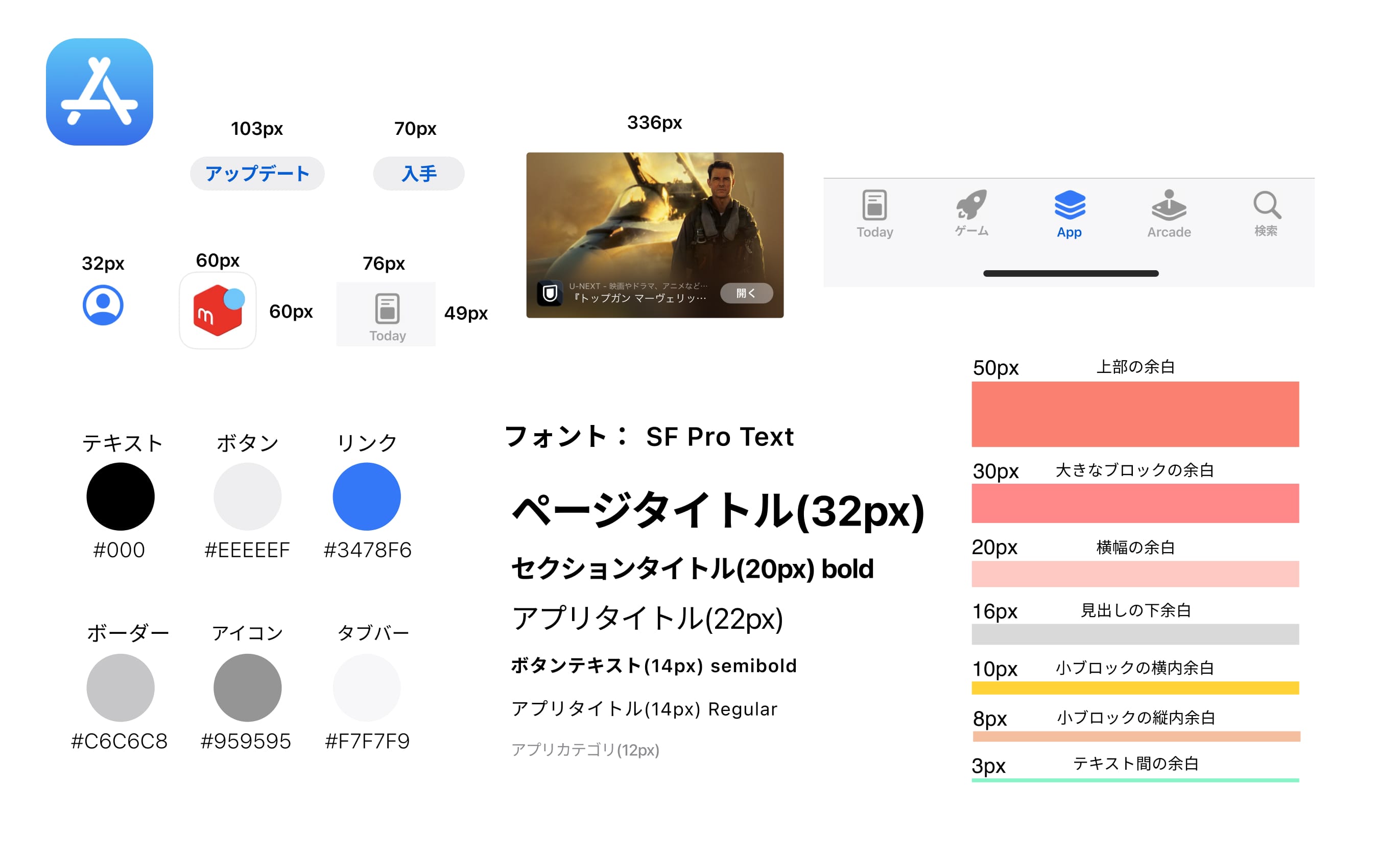Switch to the Arcade tab

pyautogui.click(x=1169, y=213)
